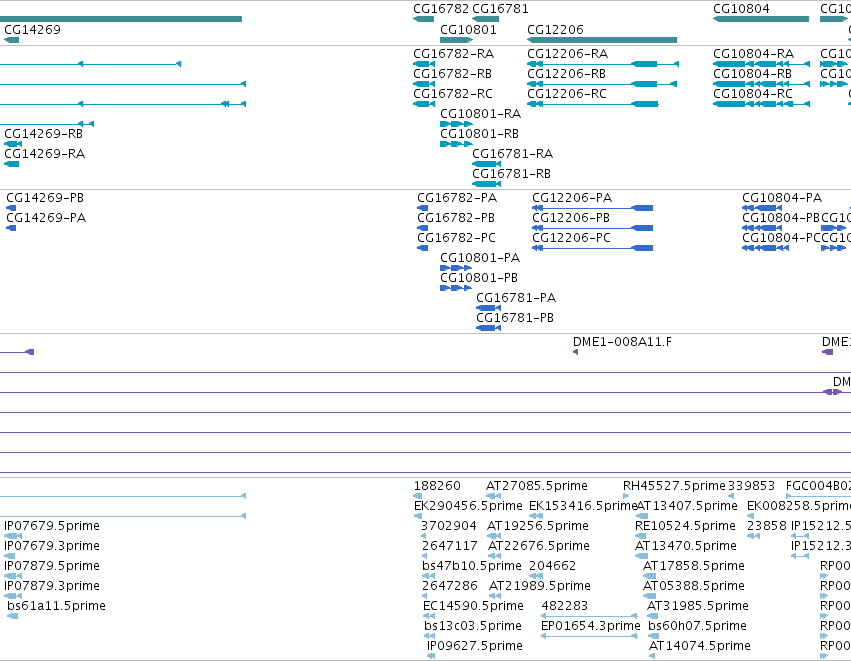The image size is (851, 661).
Task: Click EST EK290456.5prime
Action: [468, 506]
